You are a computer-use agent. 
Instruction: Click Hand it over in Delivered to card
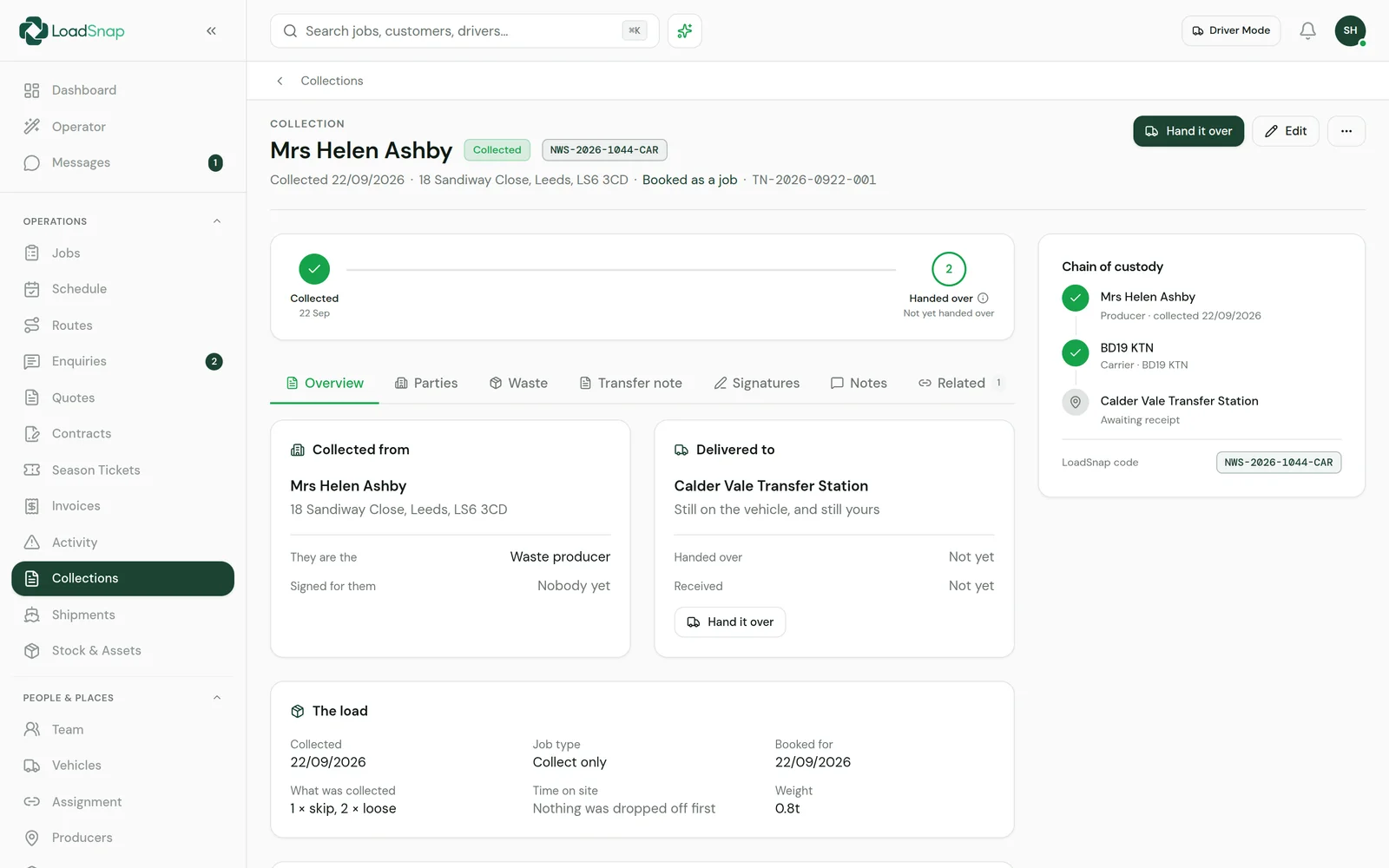coord(730,622)
